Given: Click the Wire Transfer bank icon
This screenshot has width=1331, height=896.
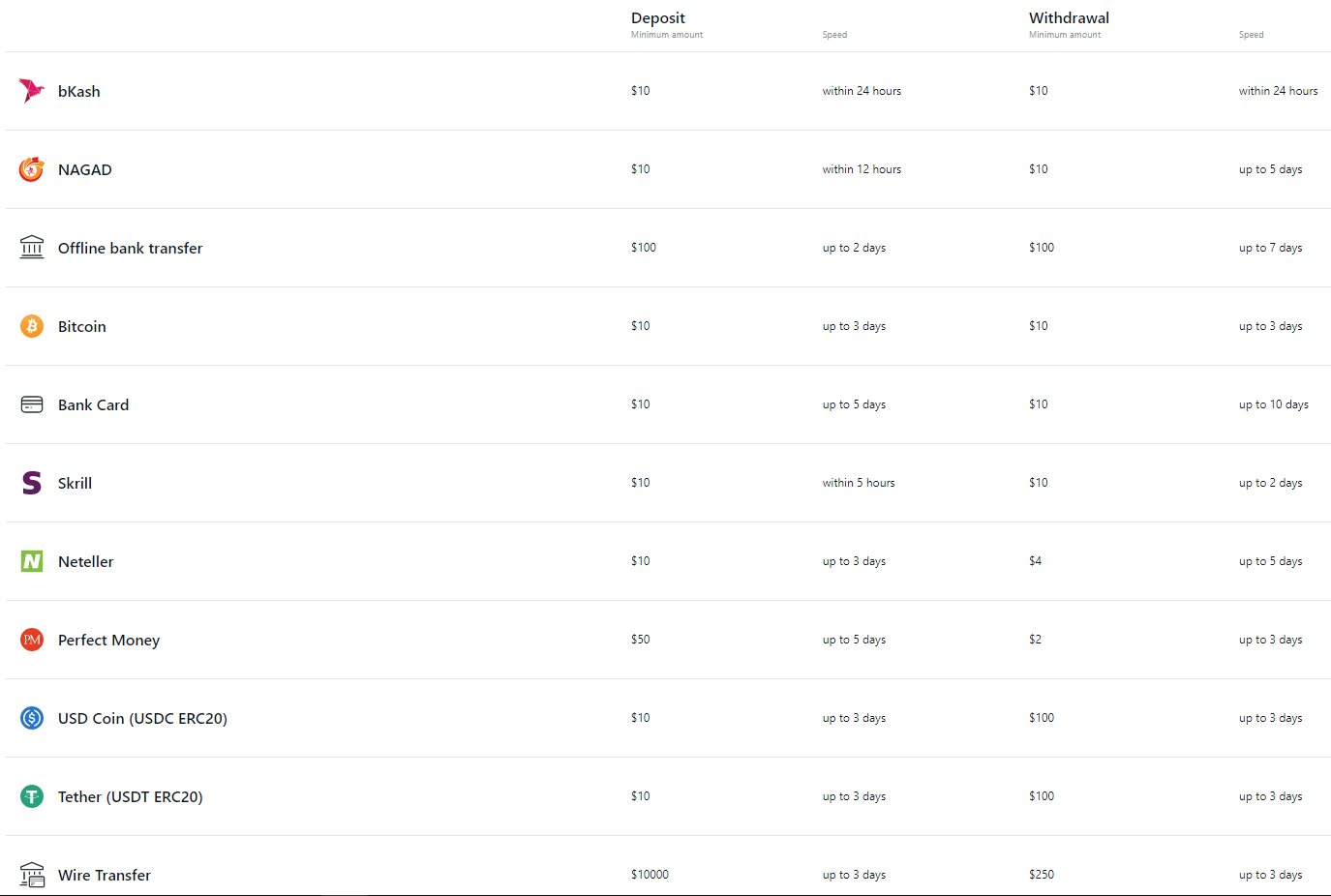Looking at the screenshot, I should (32, 875).
